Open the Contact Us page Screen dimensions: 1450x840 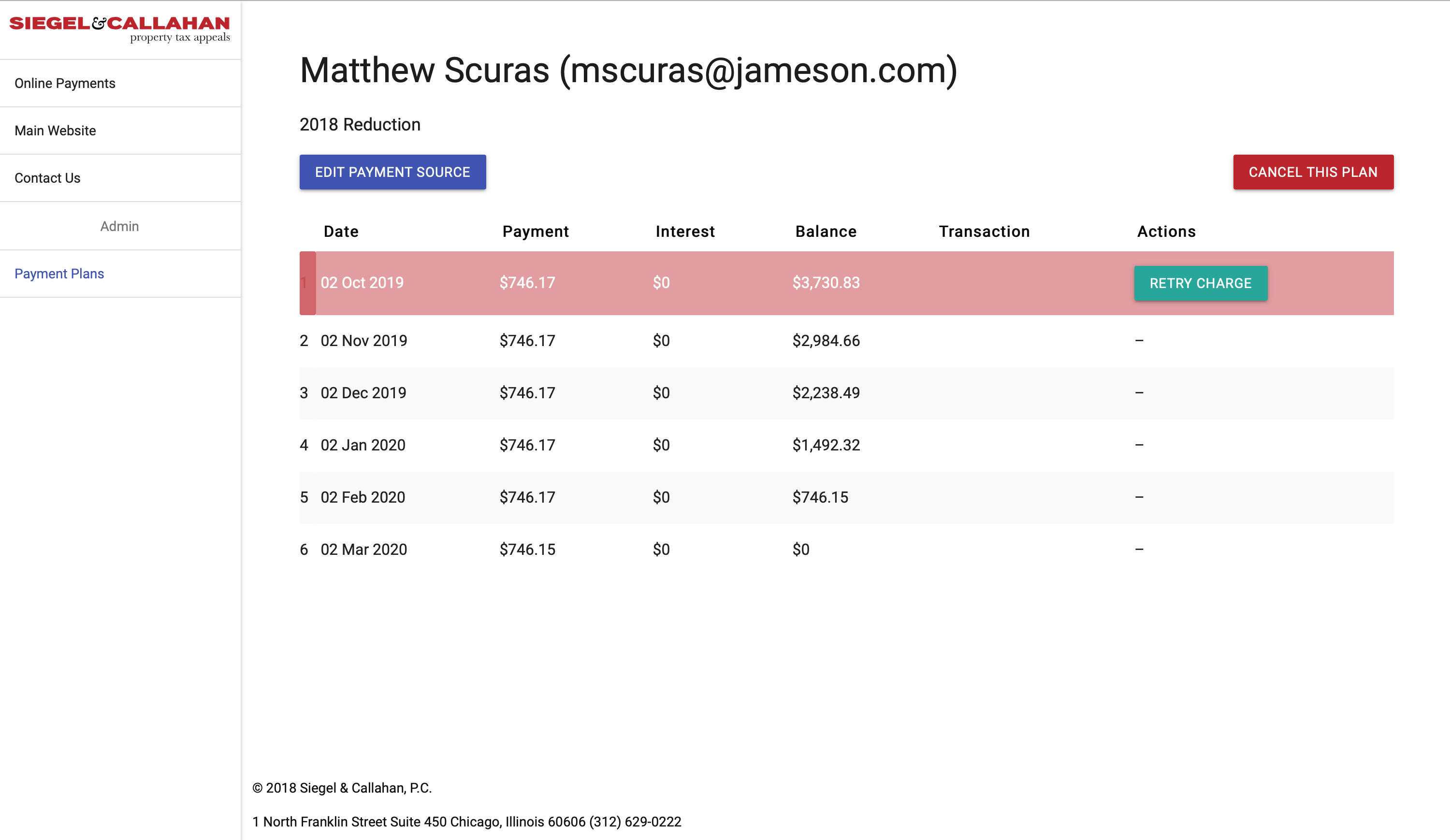coord(48,178)
